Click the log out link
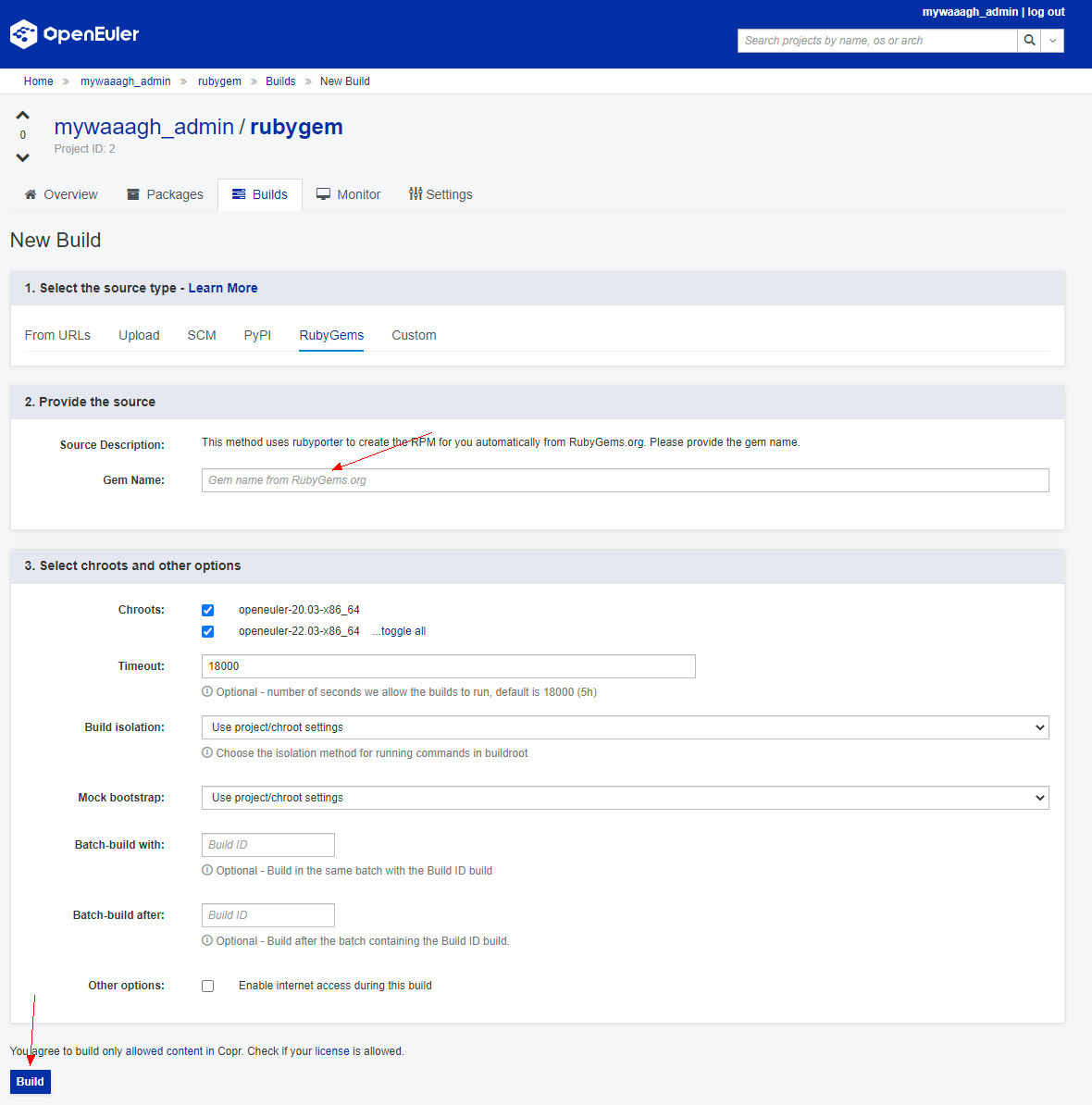This screenshot has height=1105, width=1092. pos(1046,12)
